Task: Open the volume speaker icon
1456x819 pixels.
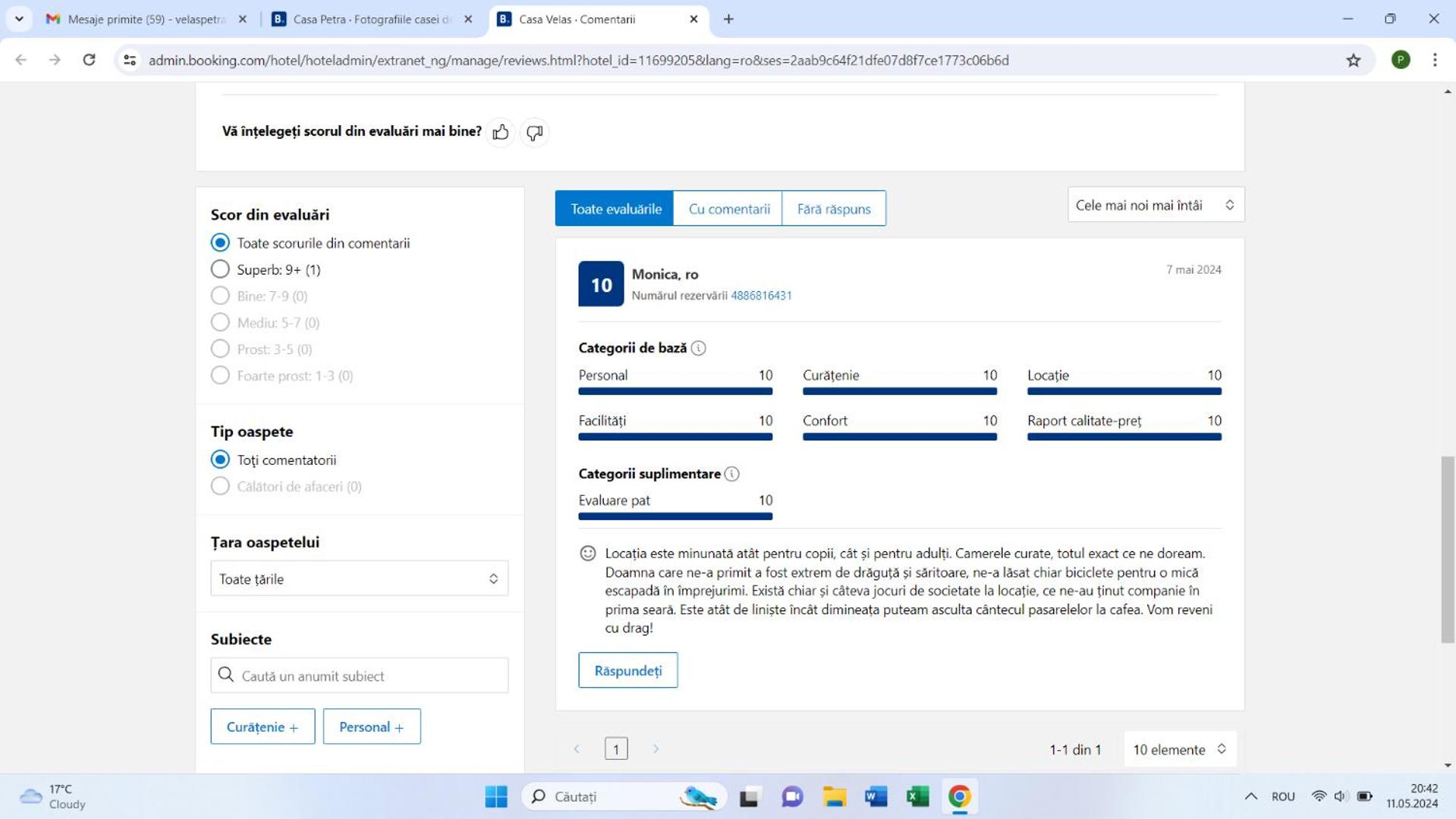Action: click(1341, 796)
